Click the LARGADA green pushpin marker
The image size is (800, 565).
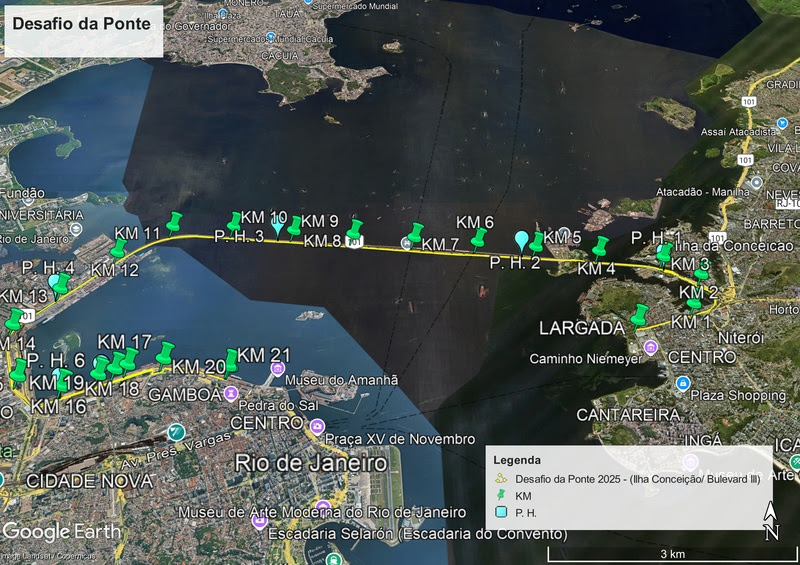[639, 315]
